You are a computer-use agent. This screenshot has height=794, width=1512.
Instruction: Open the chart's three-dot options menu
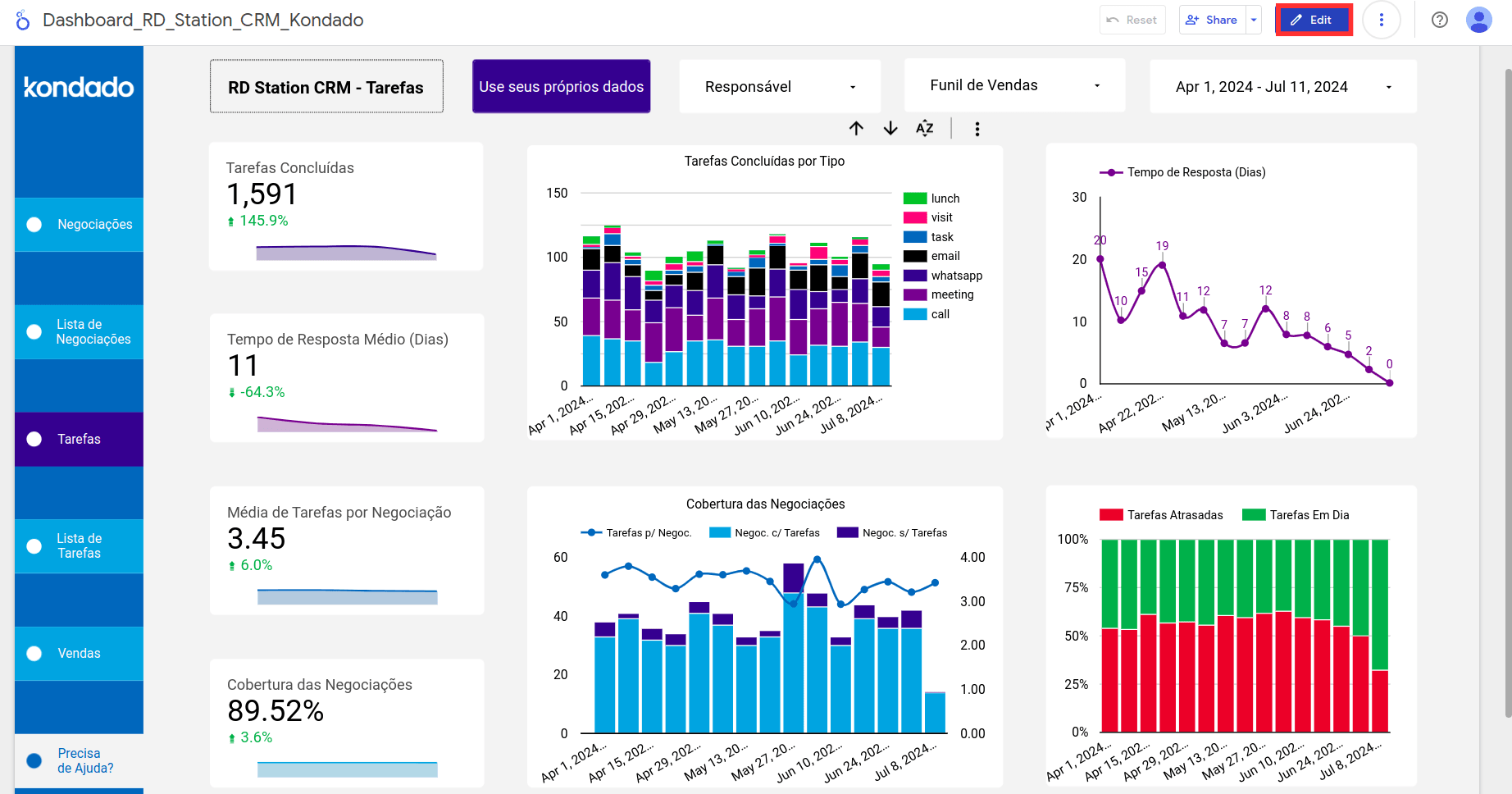click(977, 129)
